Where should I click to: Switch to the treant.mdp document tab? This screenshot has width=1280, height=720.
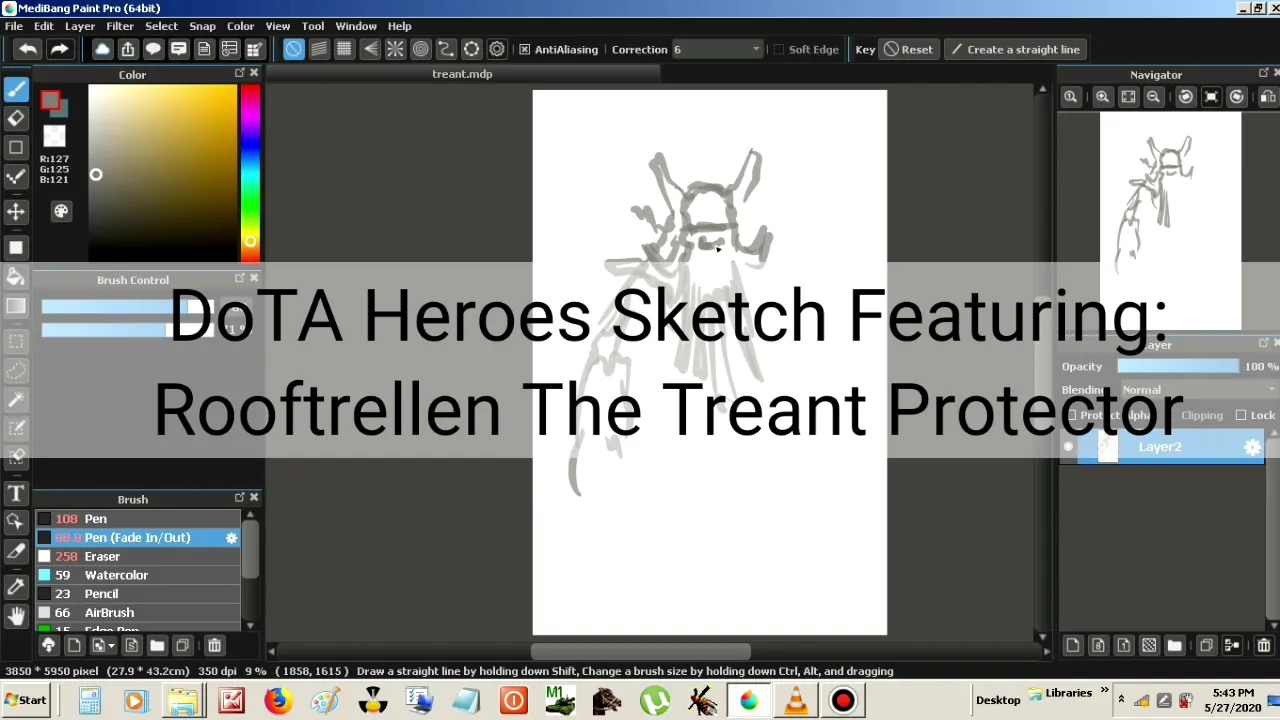coord(462,74)
